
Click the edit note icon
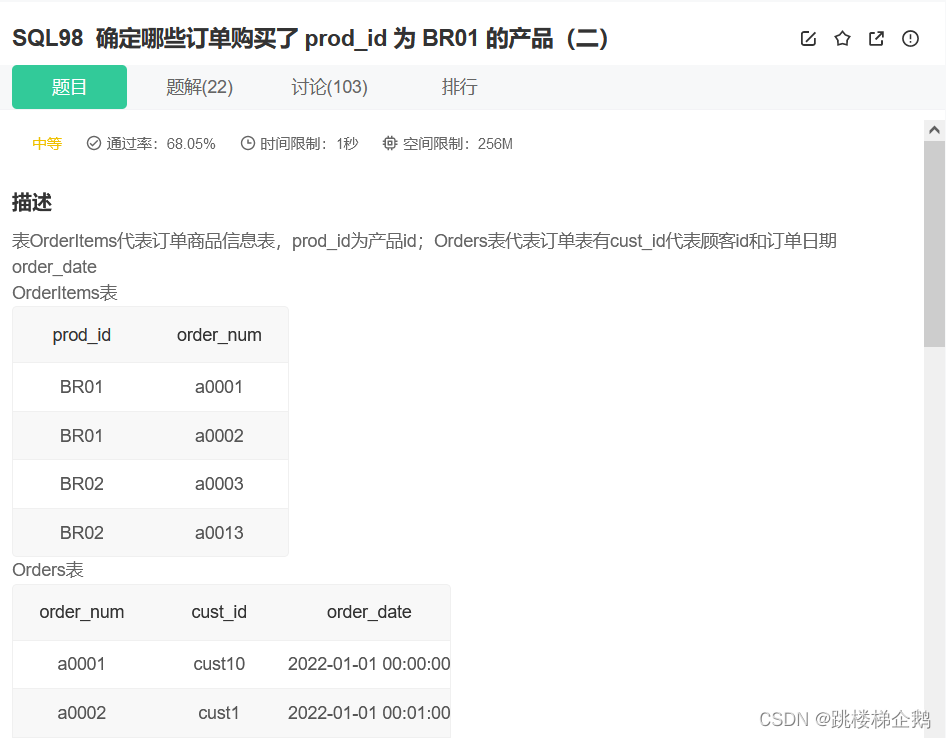[808, 39]
